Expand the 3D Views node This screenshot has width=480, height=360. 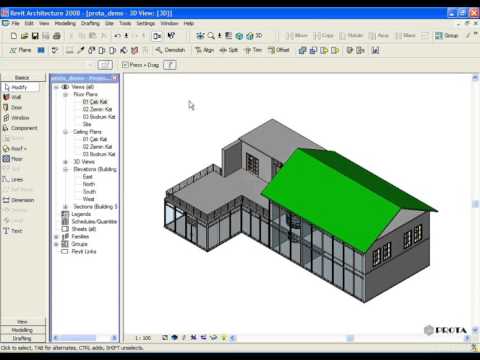(66, 162)
